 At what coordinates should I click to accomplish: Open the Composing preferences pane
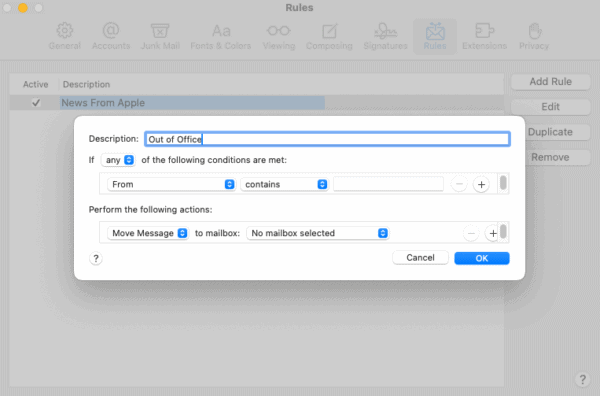(x=329, y=37)
